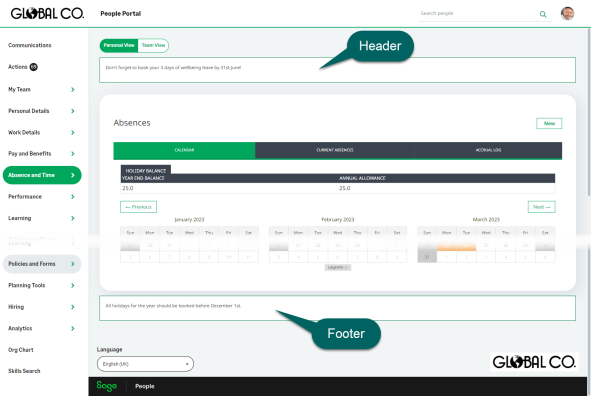Image resolution: width=591 pixels, height=396 pixels.
Task: Click the March 2023 month label
Action: pos(486,219)
